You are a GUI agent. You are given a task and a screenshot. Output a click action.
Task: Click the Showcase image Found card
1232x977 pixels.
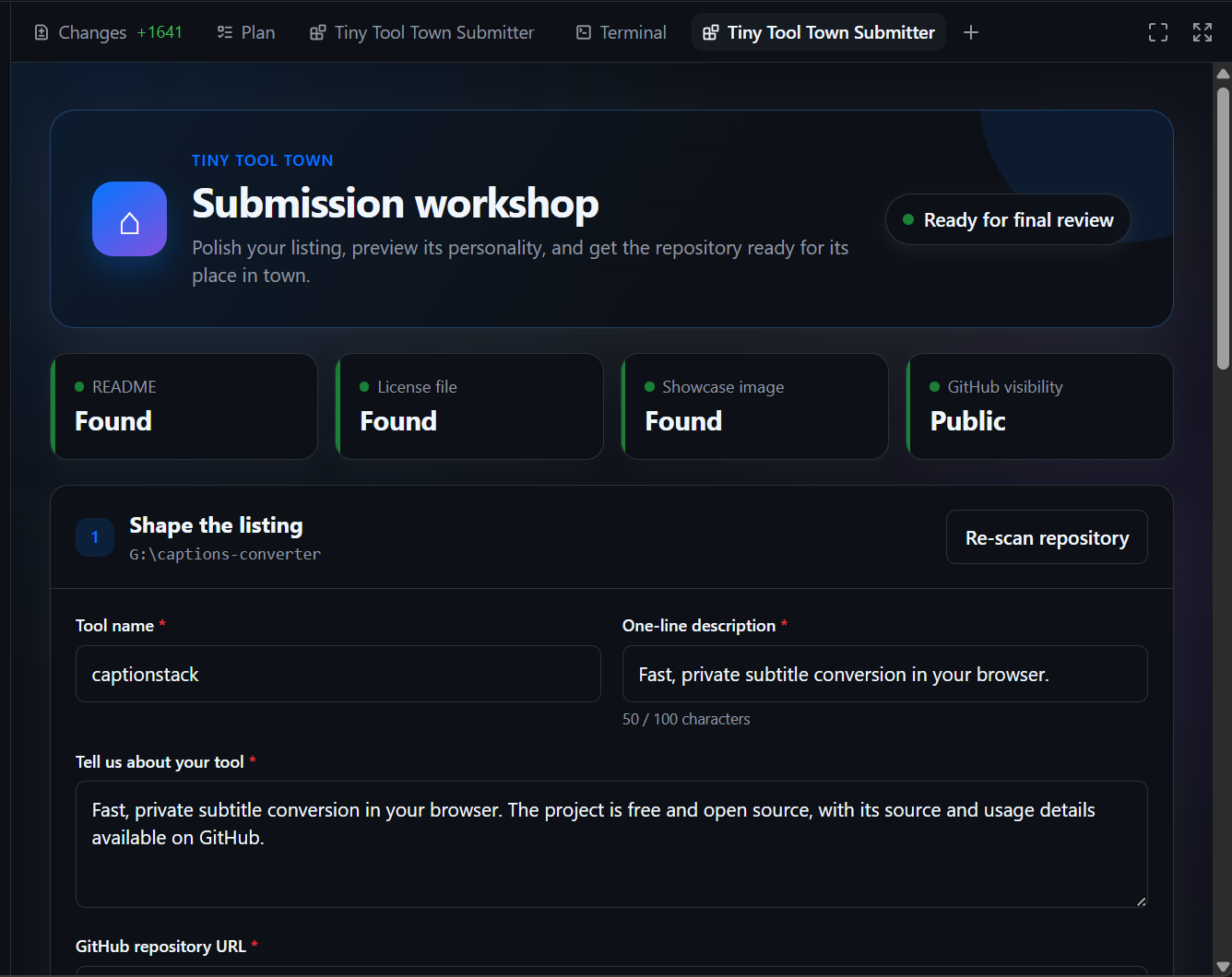(754, 406)
